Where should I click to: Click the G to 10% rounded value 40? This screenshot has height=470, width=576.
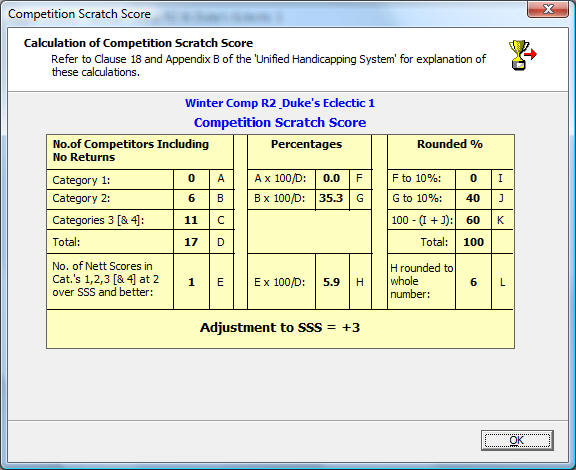(473, 199)
